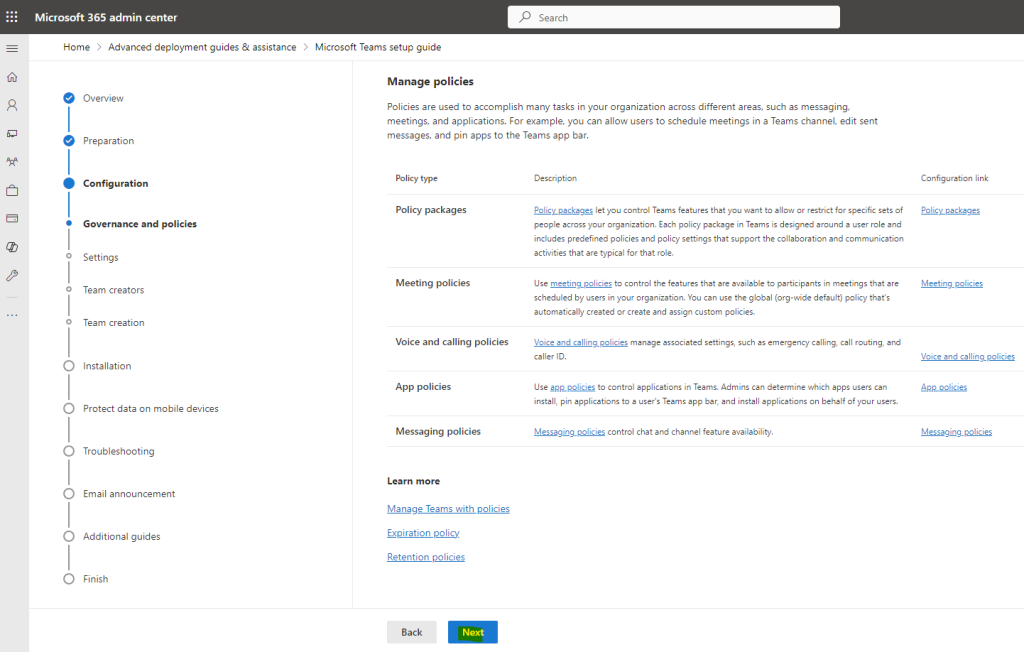Open the Expiration policy link
The image size is (1024, 652).
point(423,533)
